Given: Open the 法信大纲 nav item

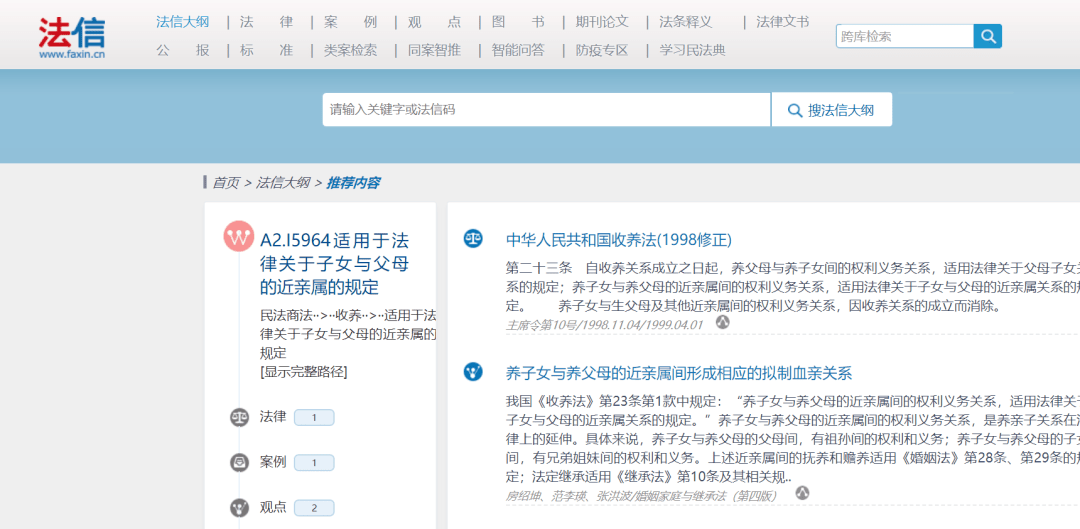Looking at the screenshot, I should click(x=183, y=22).
